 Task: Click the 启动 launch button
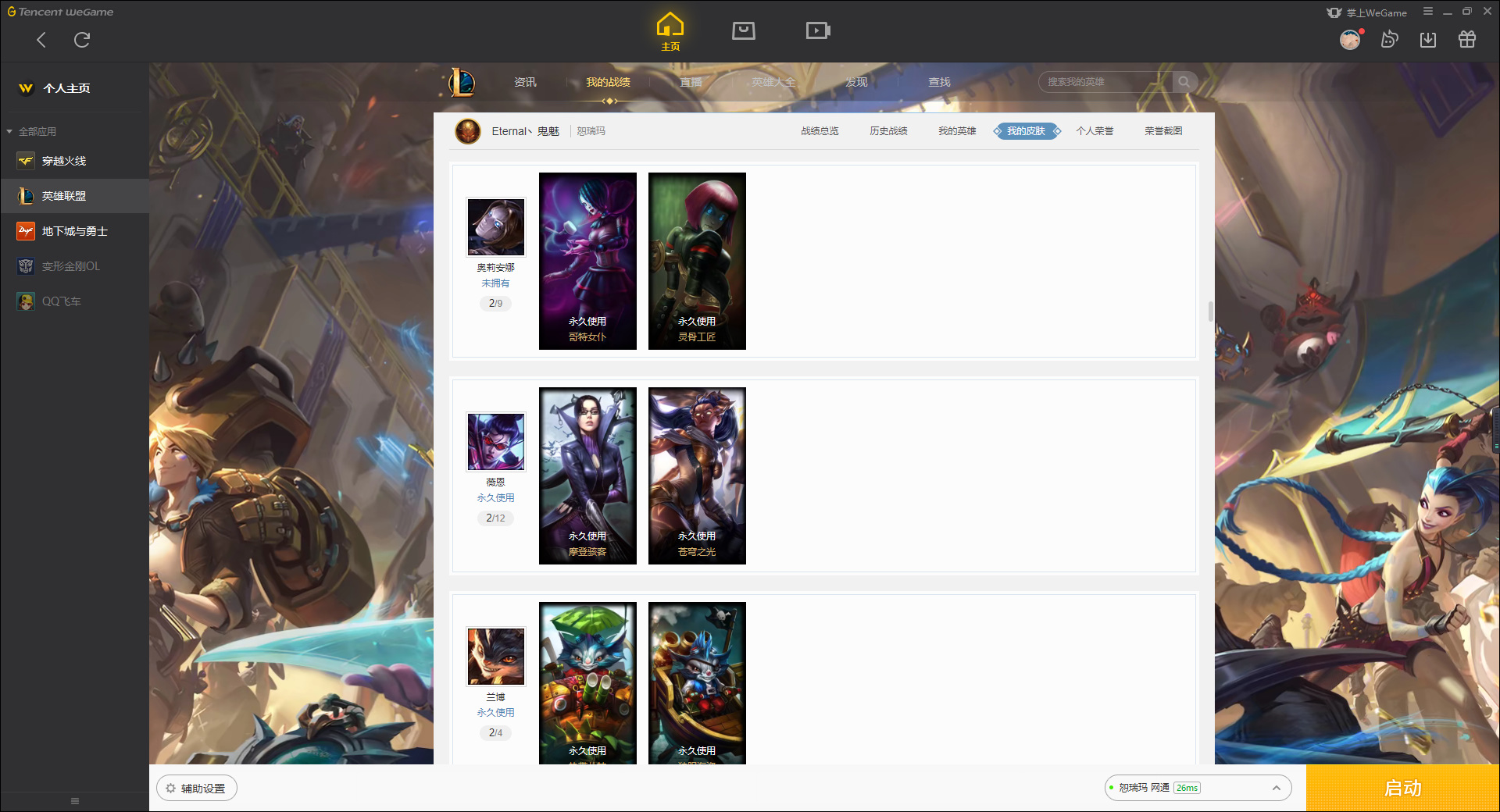(1402, 788)
